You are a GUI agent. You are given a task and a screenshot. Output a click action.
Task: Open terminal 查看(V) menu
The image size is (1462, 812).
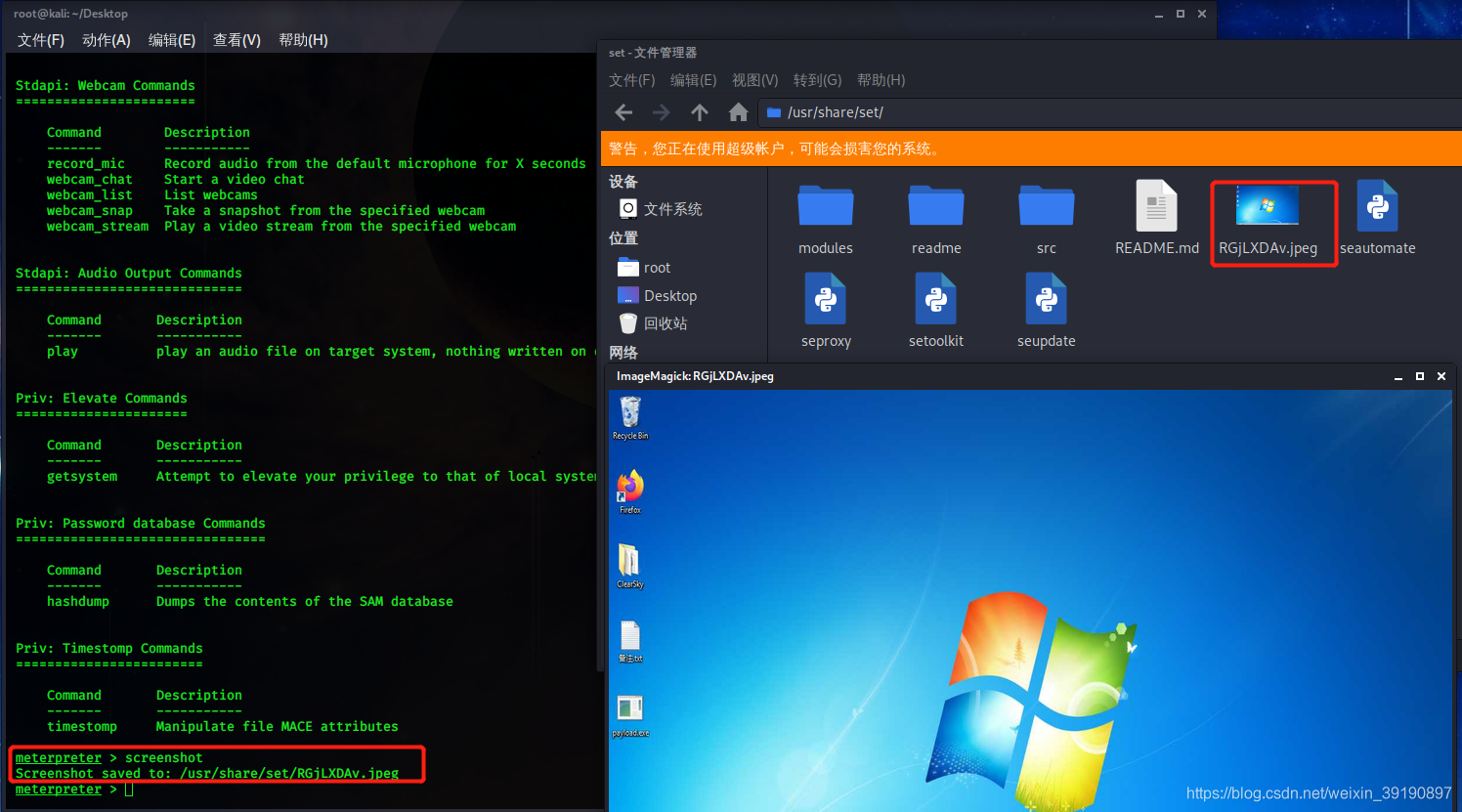pos(236,40)
